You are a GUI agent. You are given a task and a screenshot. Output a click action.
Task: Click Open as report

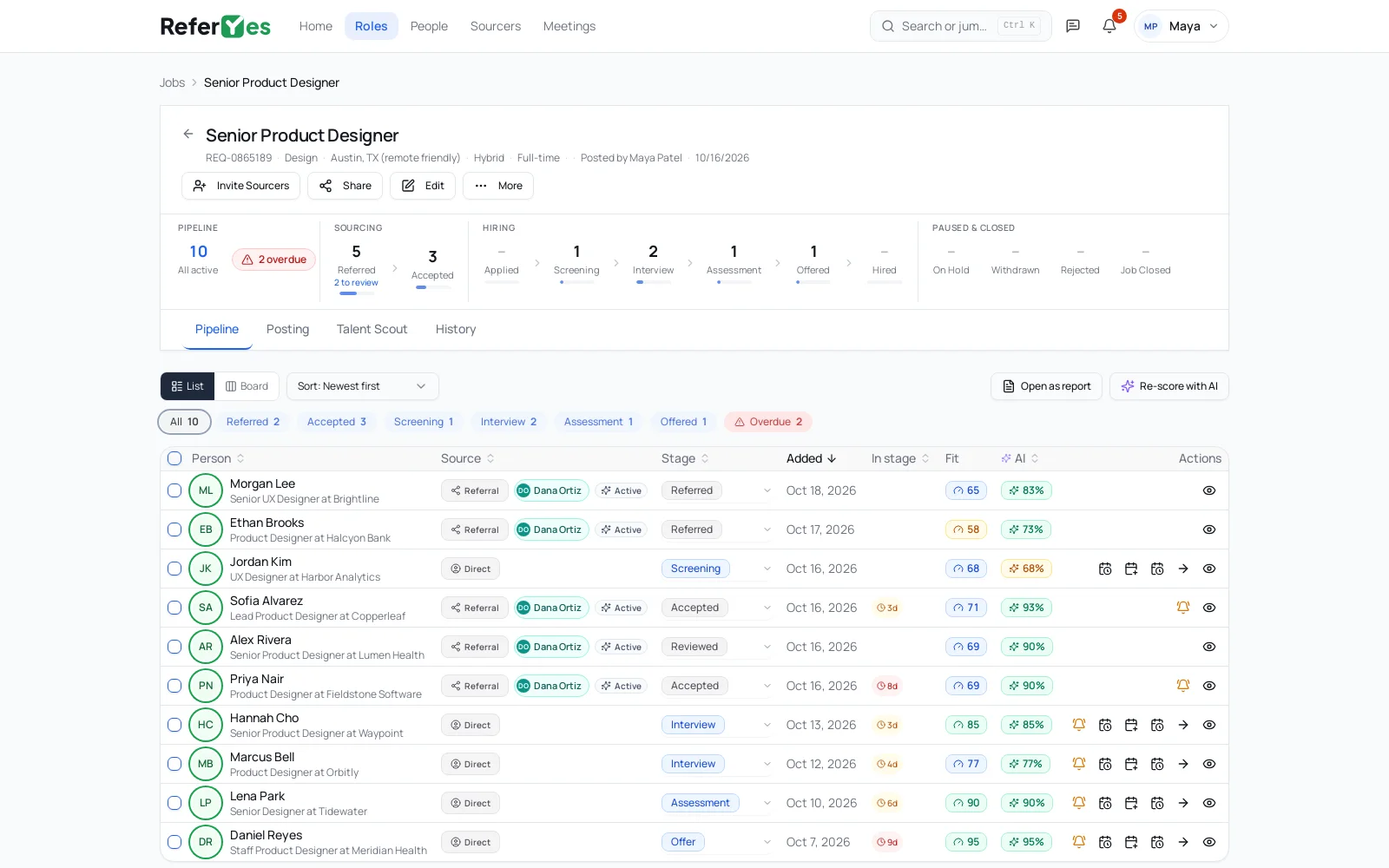click(1046, 386)
